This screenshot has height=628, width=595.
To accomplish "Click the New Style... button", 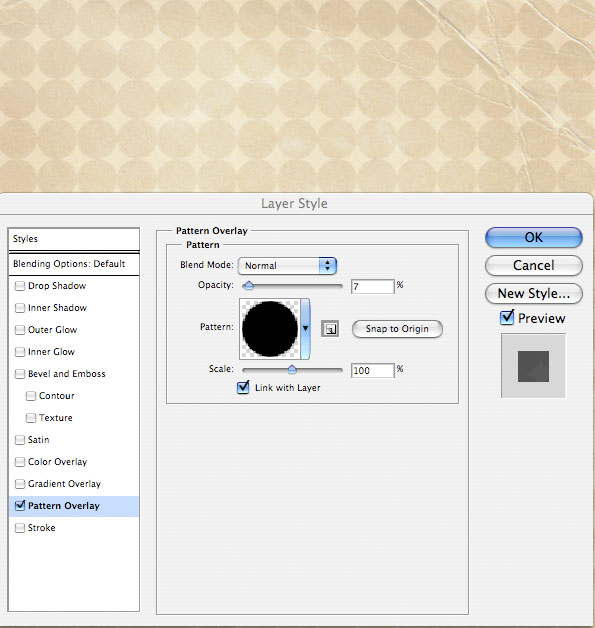I will pyautogui.click(x=534, y=294).
